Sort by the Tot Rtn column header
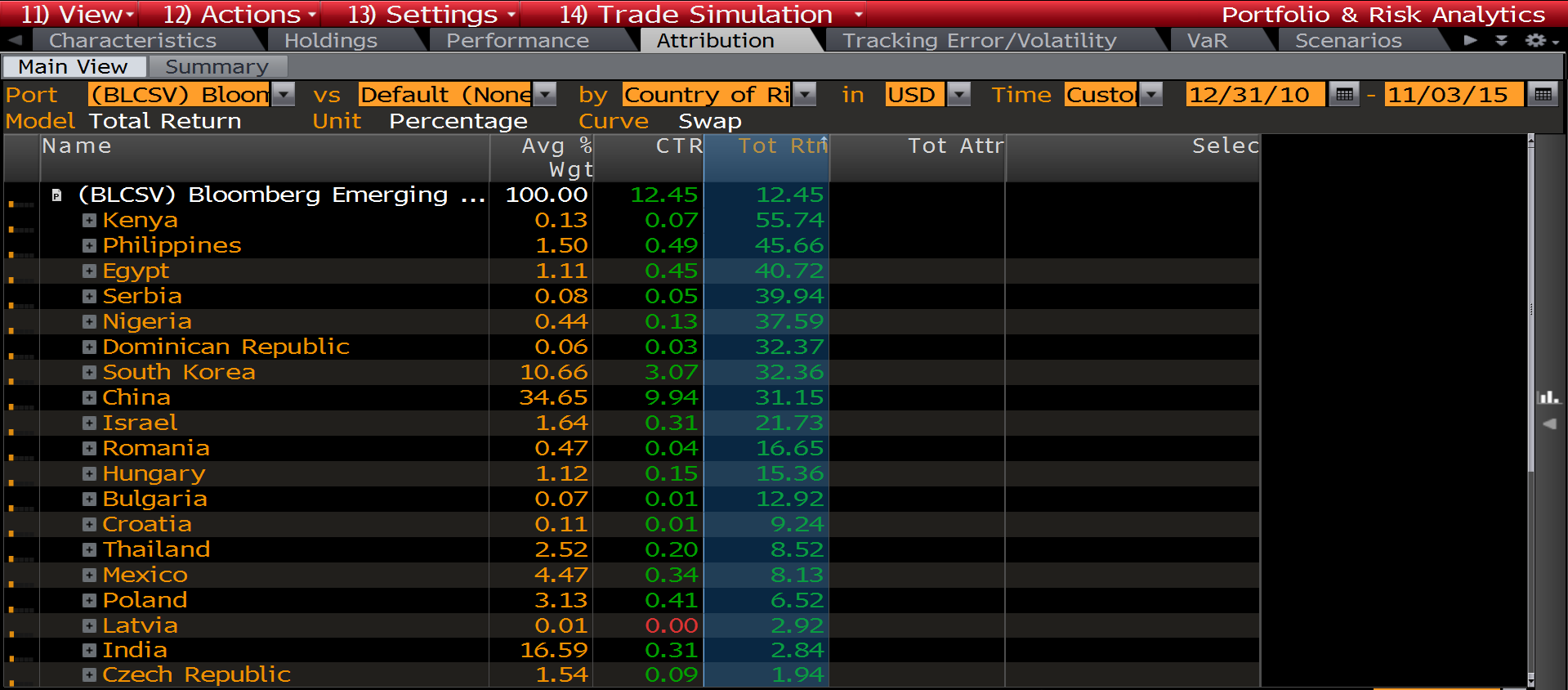This screenshot has height=690, width=1568. point(766,158)
